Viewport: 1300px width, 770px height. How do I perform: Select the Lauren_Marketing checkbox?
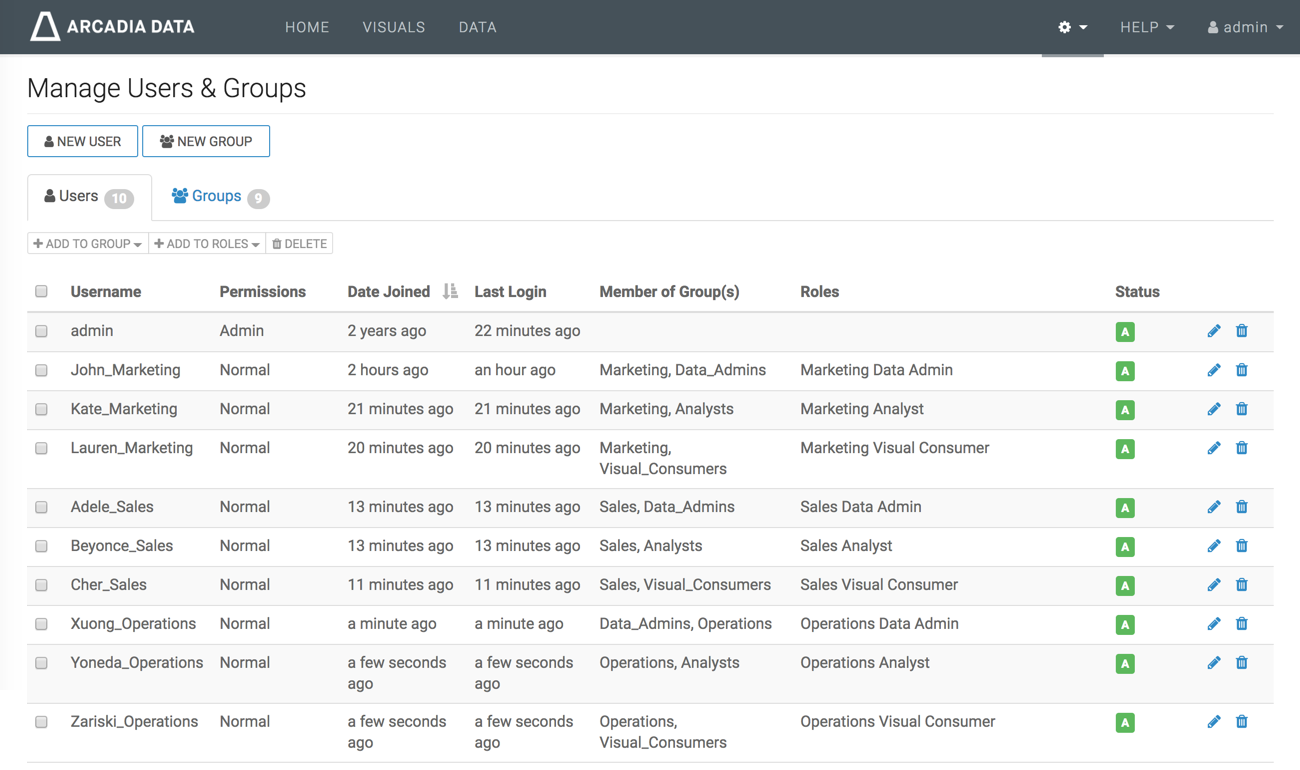(41, 448)
